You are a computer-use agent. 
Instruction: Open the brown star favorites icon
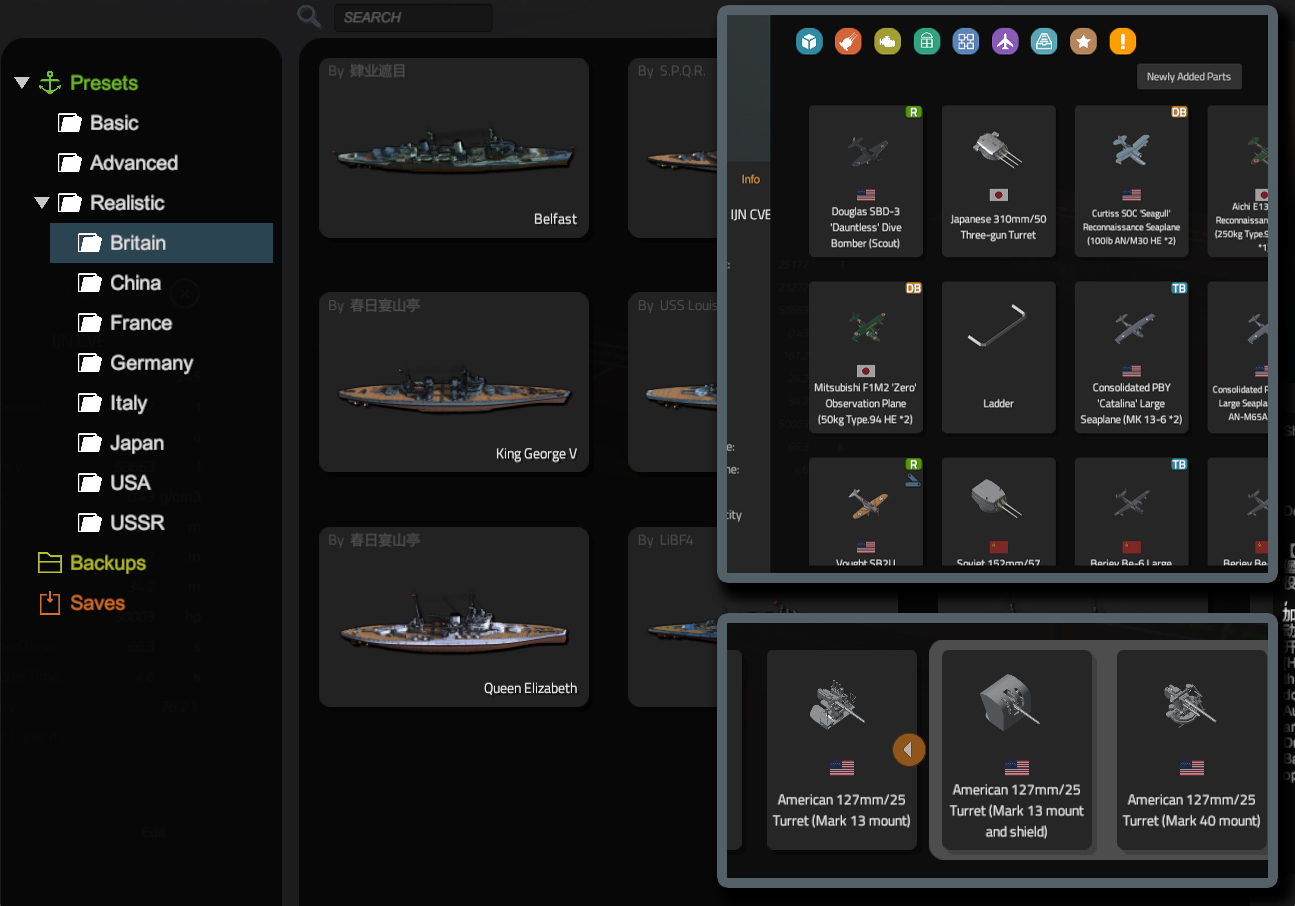pos(1084,41)
